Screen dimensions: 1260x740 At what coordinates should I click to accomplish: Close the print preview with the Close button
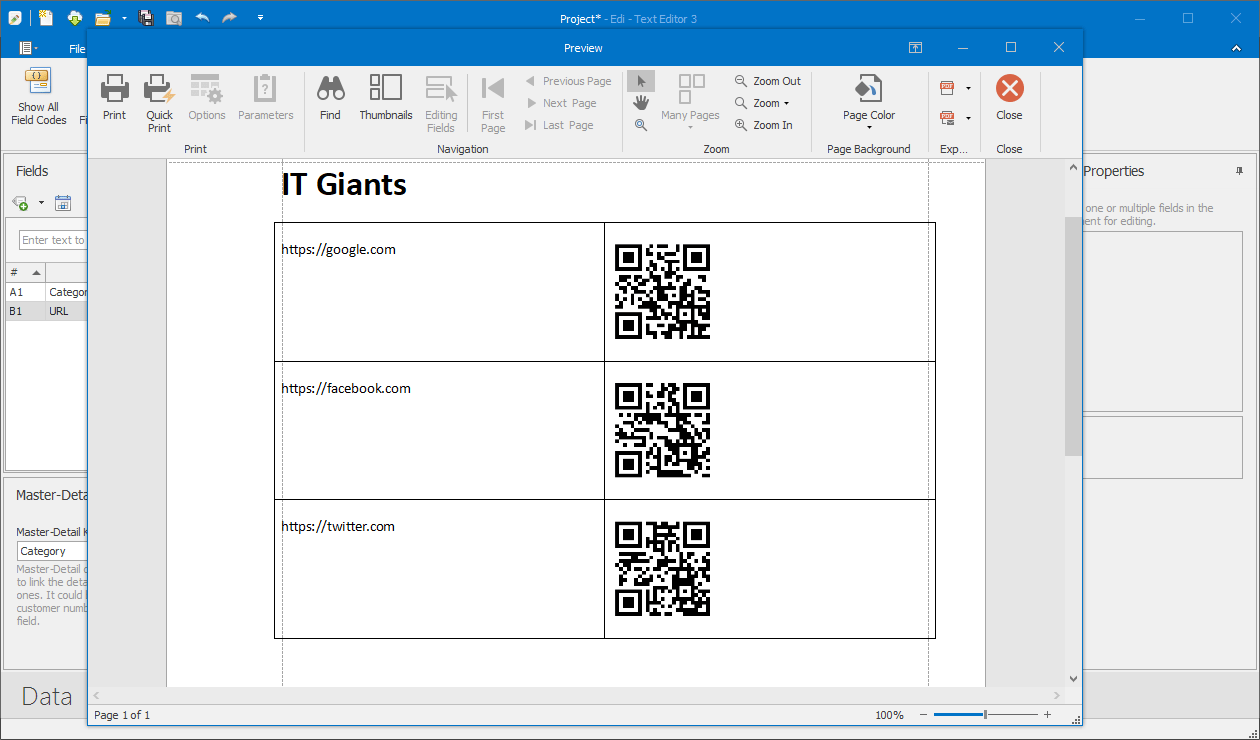(1009, 100)
